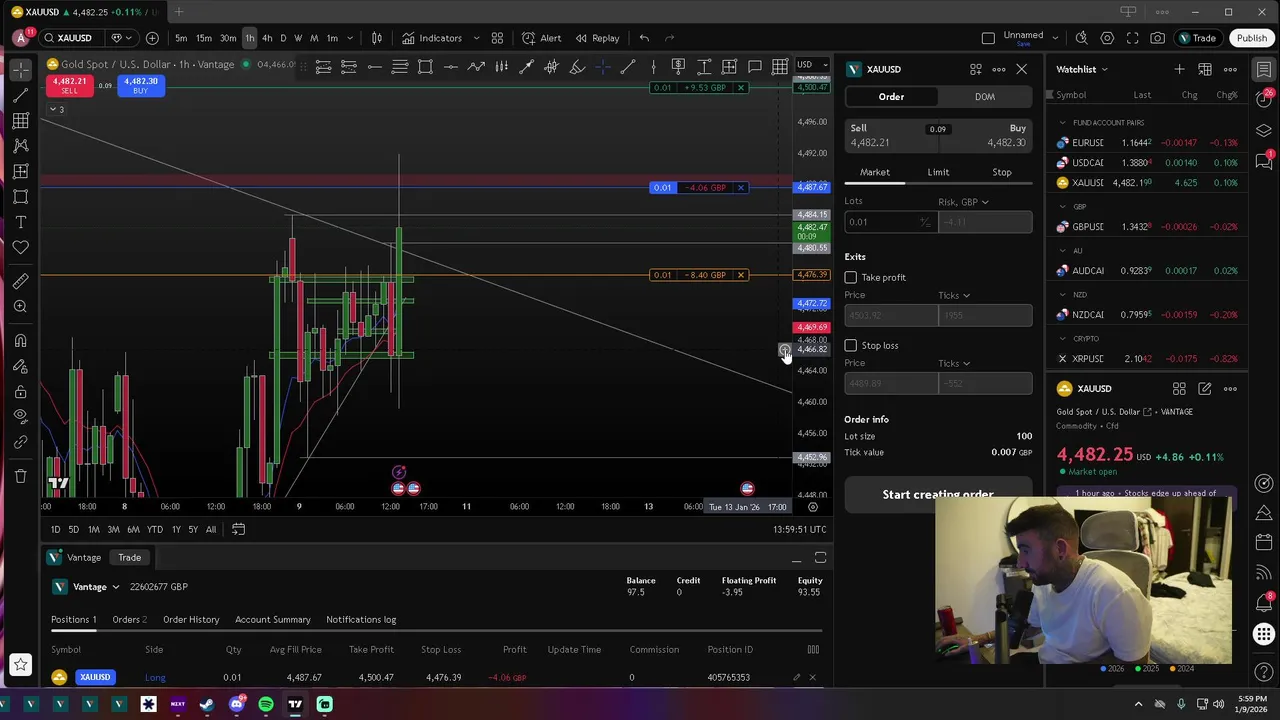Open the Risk, GBP unit dropdown
This screenshot has width=1280, height=720.
point(963,202)
